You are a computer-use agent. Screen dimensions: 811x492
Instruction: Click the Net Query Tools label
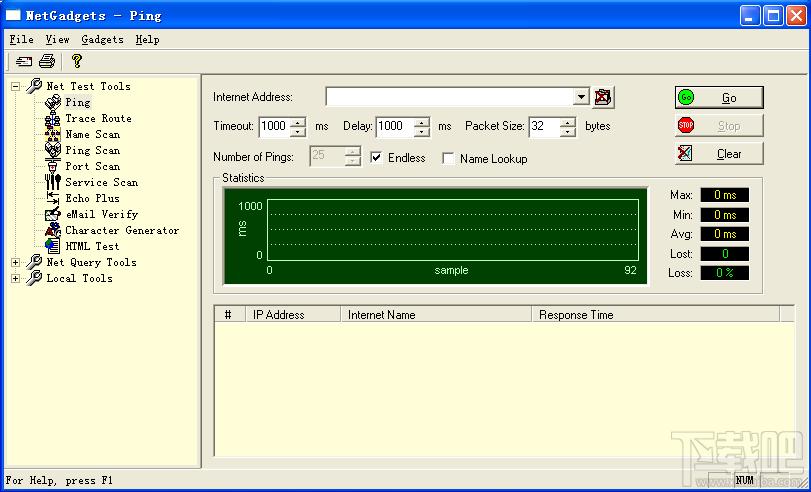pos(92,262)
